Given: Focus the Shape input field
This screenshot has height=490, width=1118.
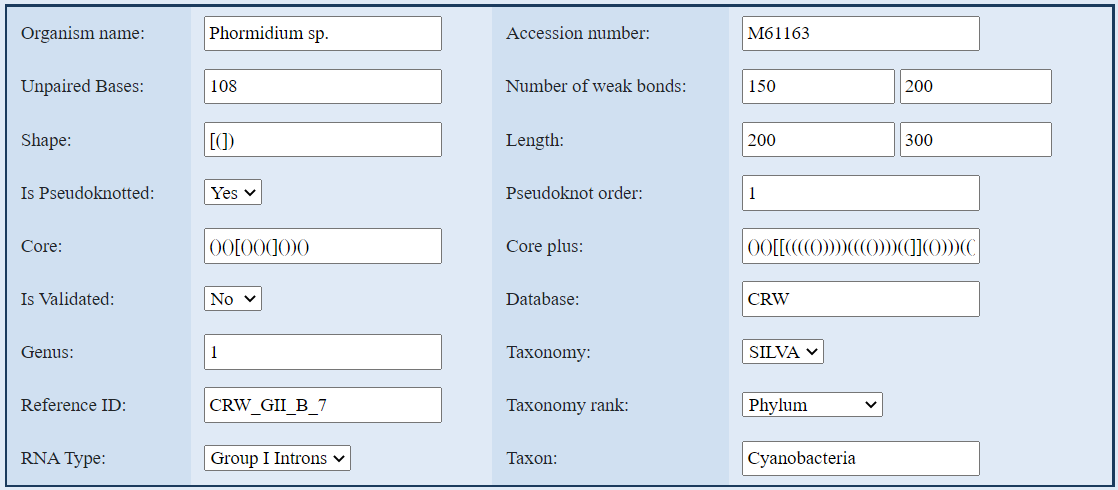Looking at the screenshot, I should [x=322, y=140].
